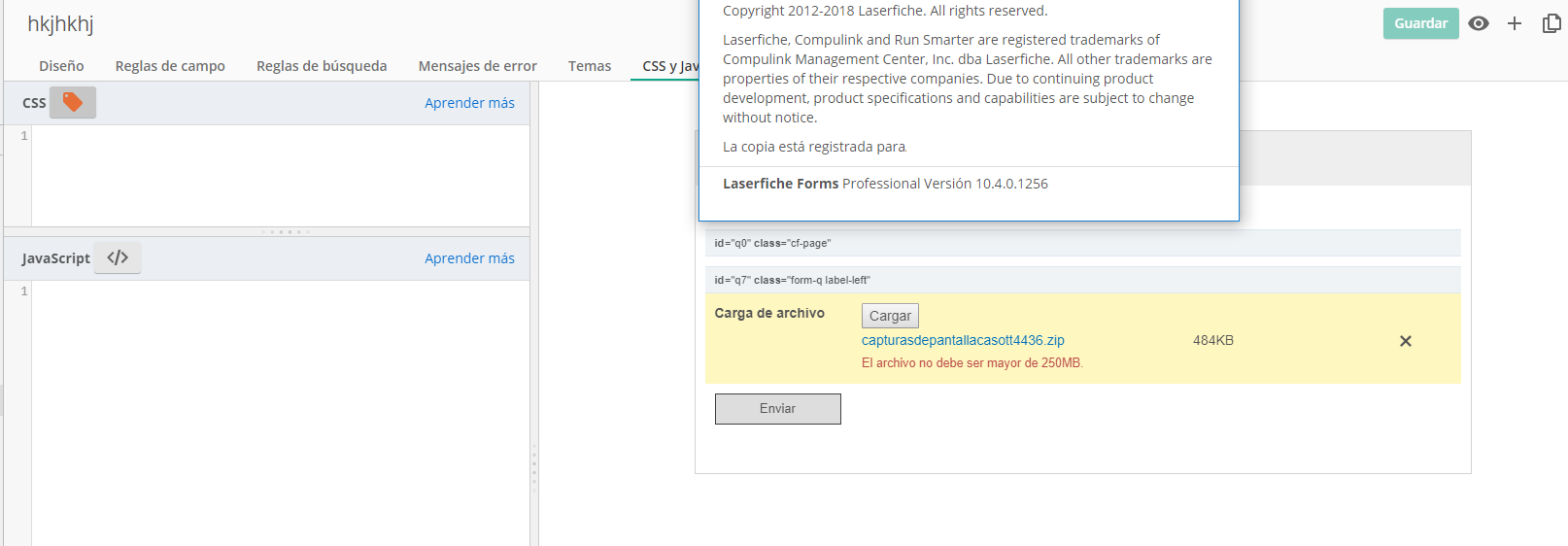Click the form title hkjhkhj

coord(60,23)
